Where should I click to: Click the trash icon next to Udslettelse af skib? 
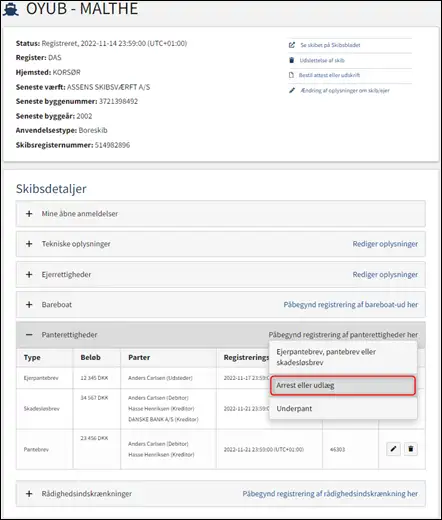[x=292, y=60]
